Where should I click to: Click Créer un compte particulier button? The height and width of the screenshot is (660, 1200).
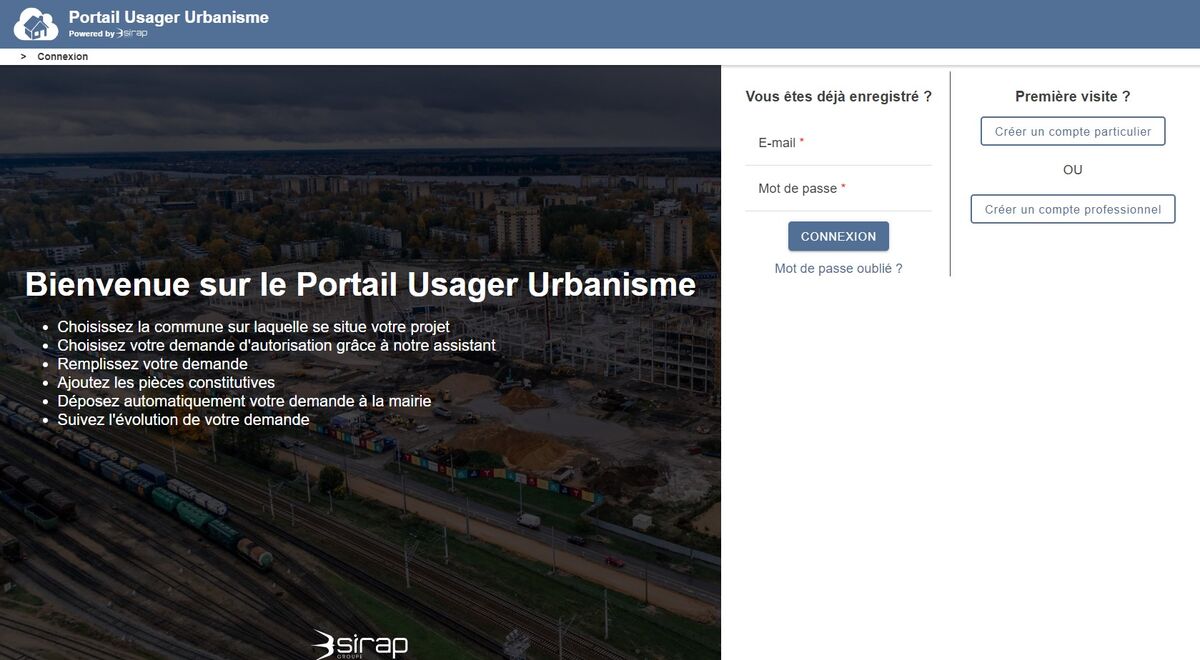click(1073, 131)
